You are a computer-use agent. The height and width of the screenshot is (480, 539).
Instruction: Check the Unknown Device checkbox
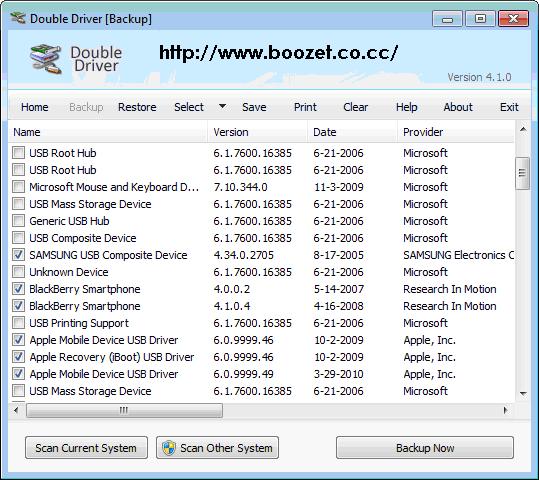point(19,271)
